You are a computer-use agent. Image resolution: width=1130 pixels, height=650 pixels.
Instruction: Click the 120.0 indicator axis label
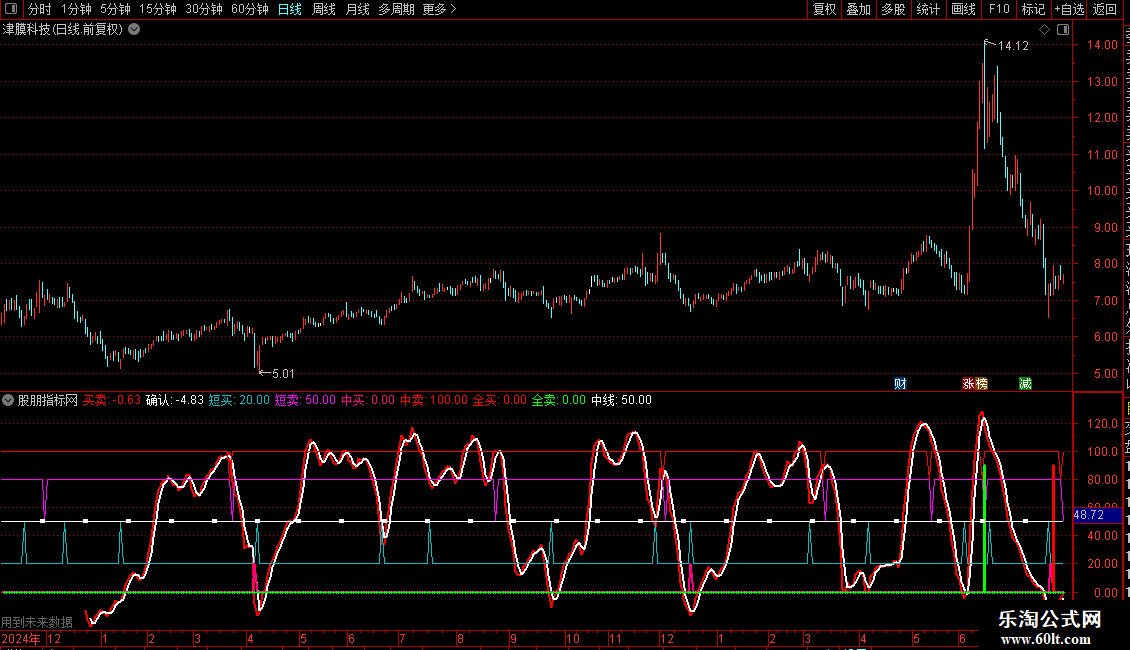(x=1102, y=424)
